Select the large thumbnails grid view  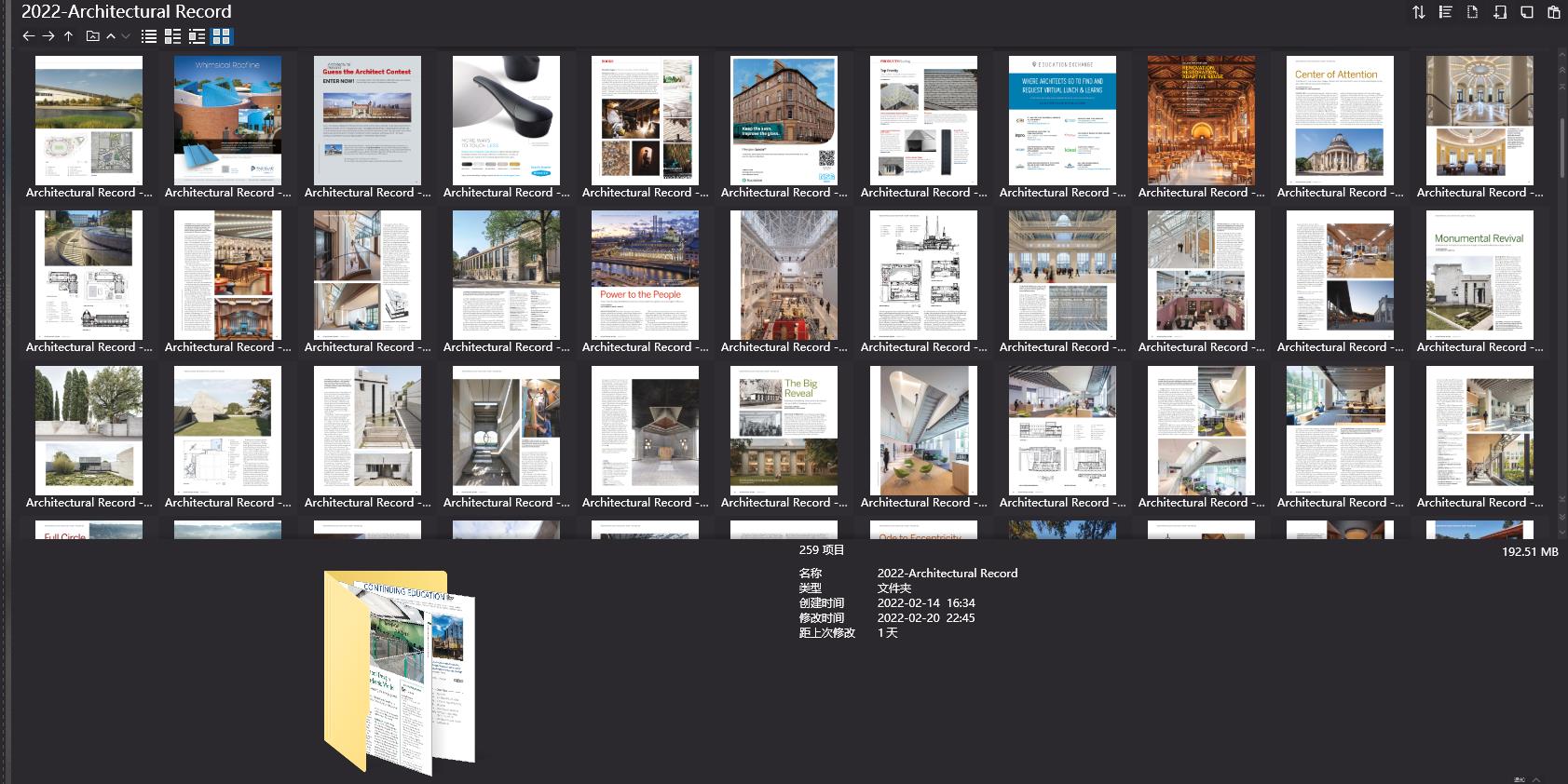(x=221, y=36)
